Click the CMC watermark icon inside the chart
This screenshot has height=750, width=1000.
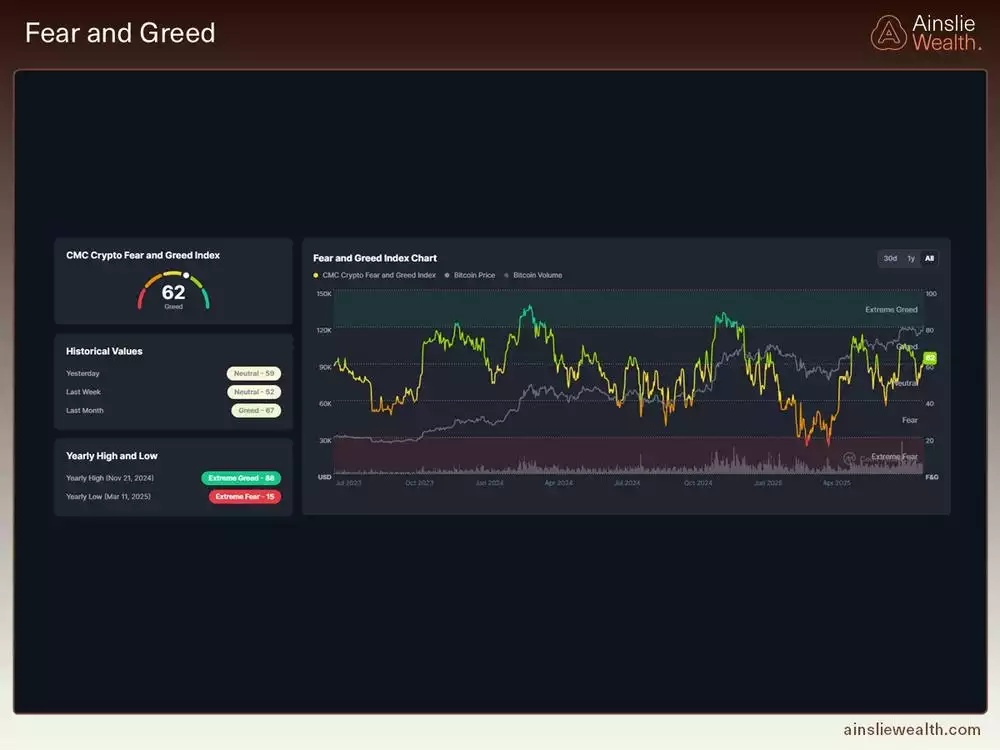(x=848, y=458)
